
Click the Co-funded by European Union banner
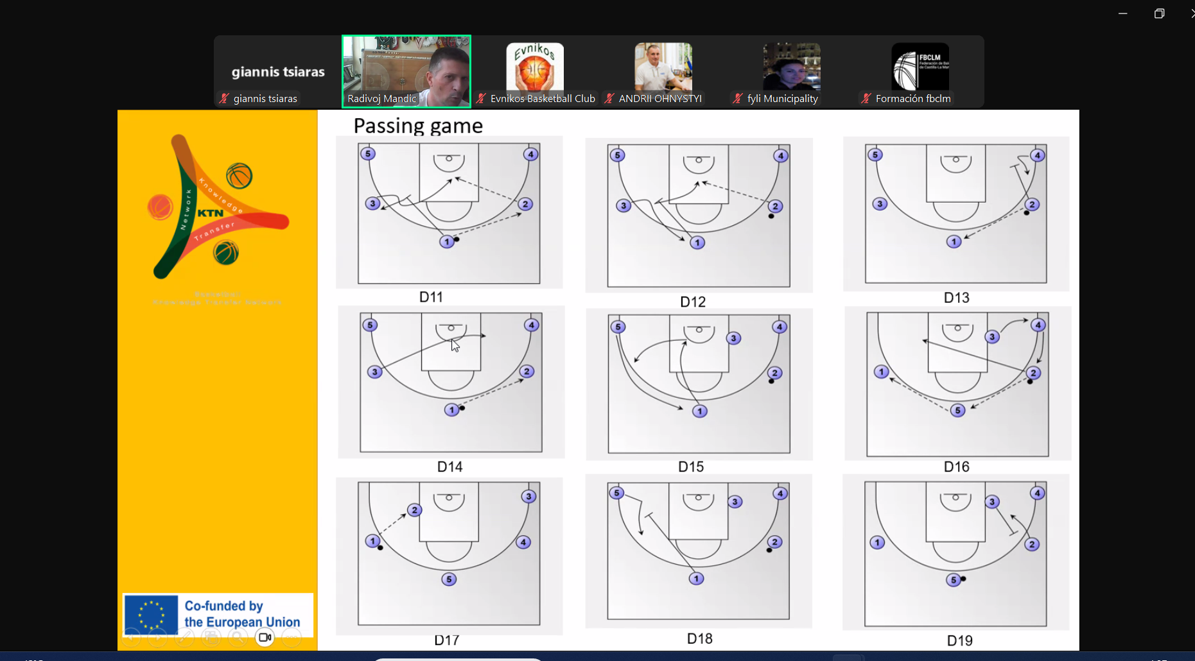pyautogui.click(x=218, y=614)
